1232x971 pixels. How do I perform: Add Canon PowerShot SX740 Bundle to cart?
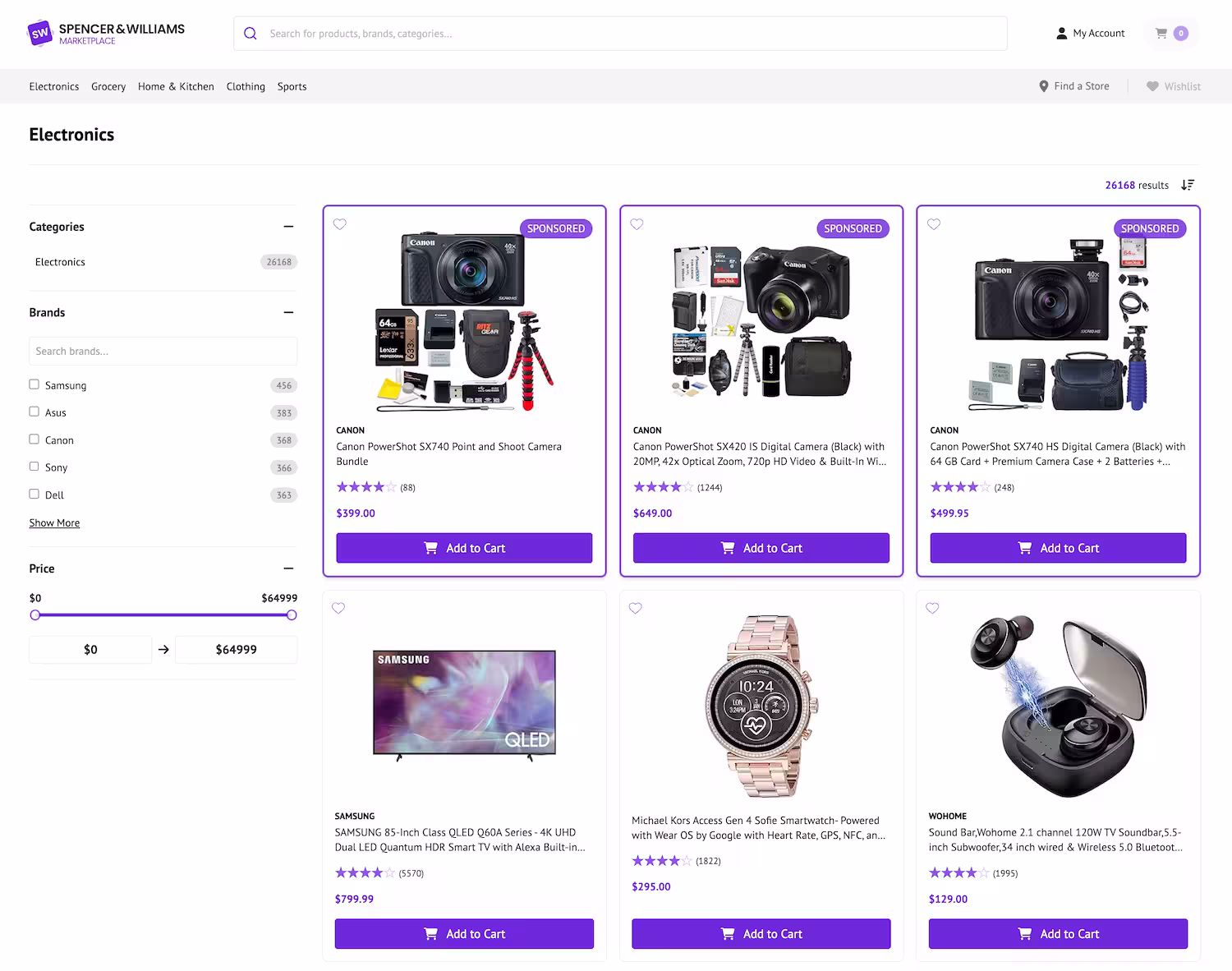click(x=464, y=548)
